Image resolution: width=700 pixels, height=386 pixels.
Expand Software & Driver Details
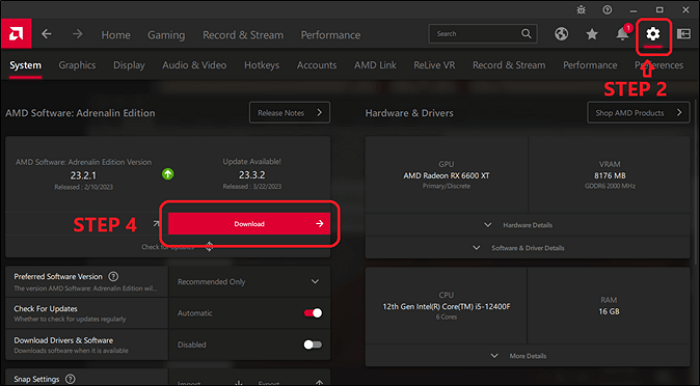(528, 248)
